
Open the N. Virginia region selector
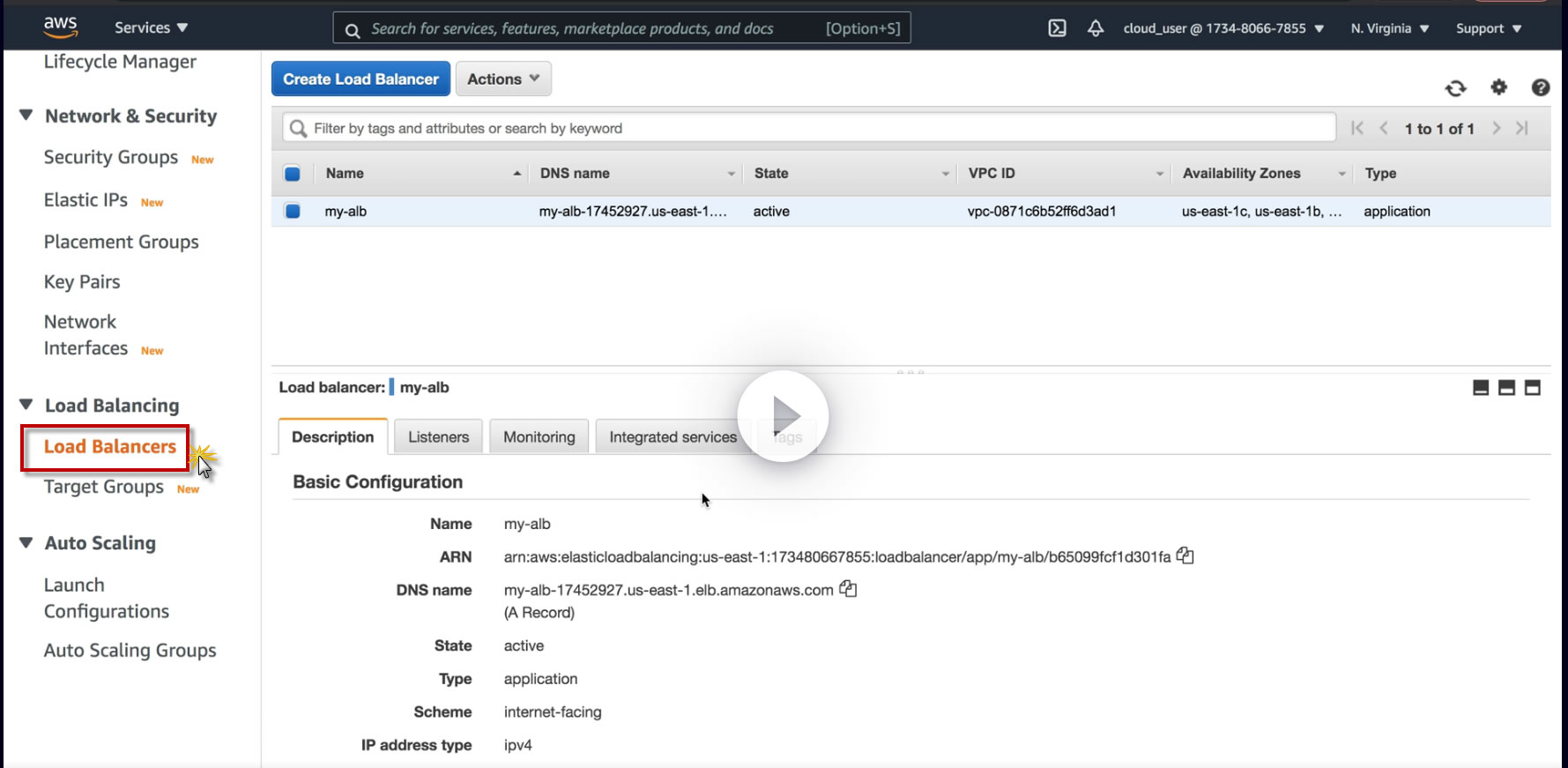click(1390, 28)
